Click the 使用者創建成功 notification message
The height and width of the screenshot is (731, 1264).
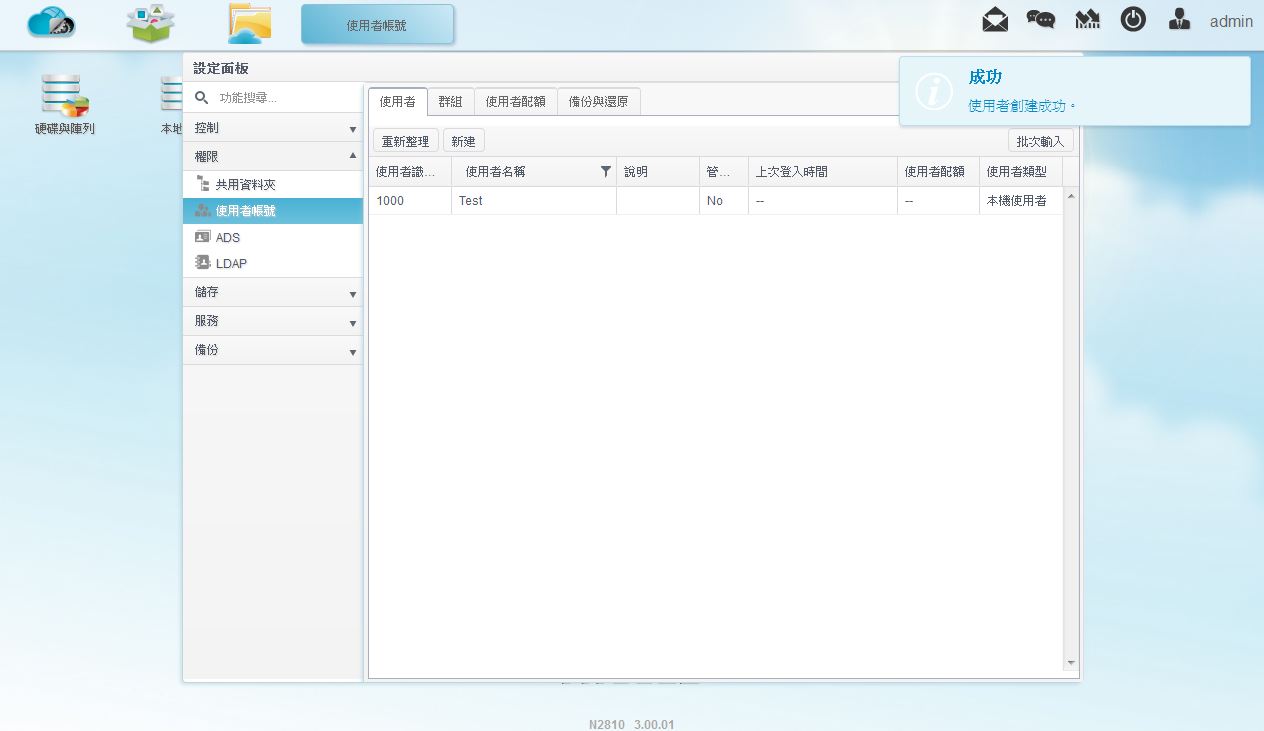(x=1022, y=105)
